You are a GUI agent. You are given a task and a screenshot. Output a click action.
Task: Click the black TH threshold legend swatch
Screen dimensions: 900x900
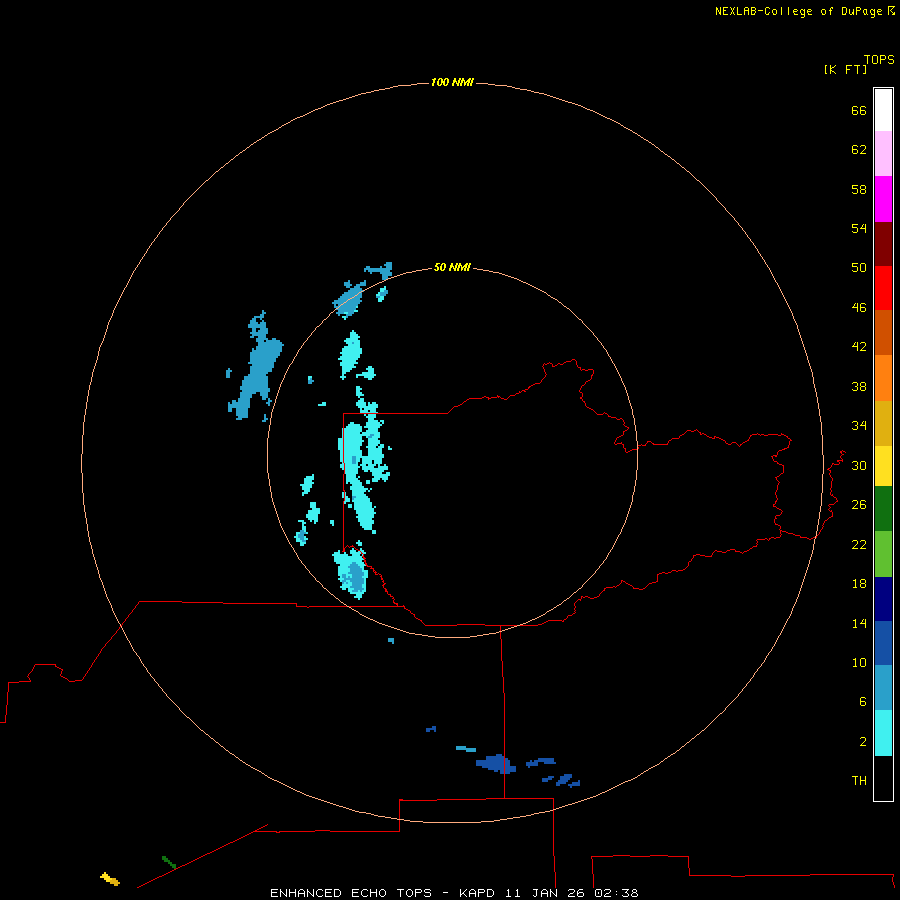(883, 778)
